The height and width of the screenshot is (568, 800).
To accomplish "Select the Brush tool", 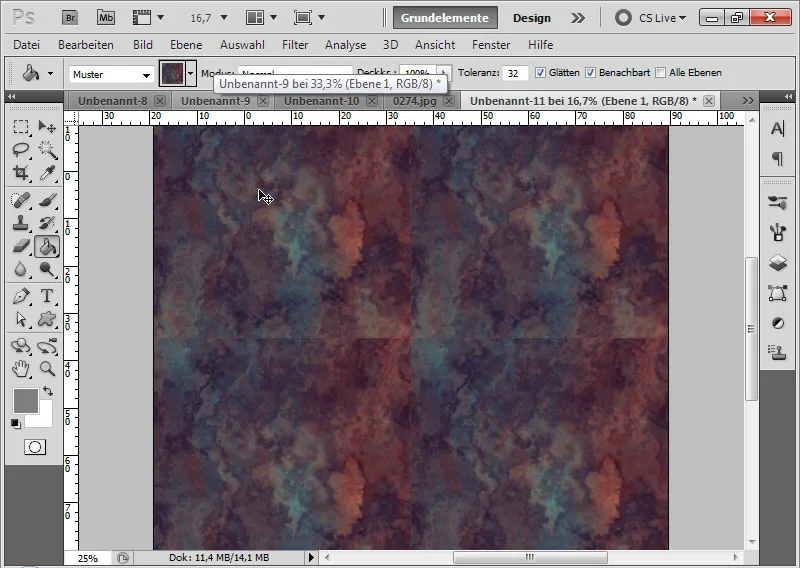I will pyautogui.click(x=47, y=200).
